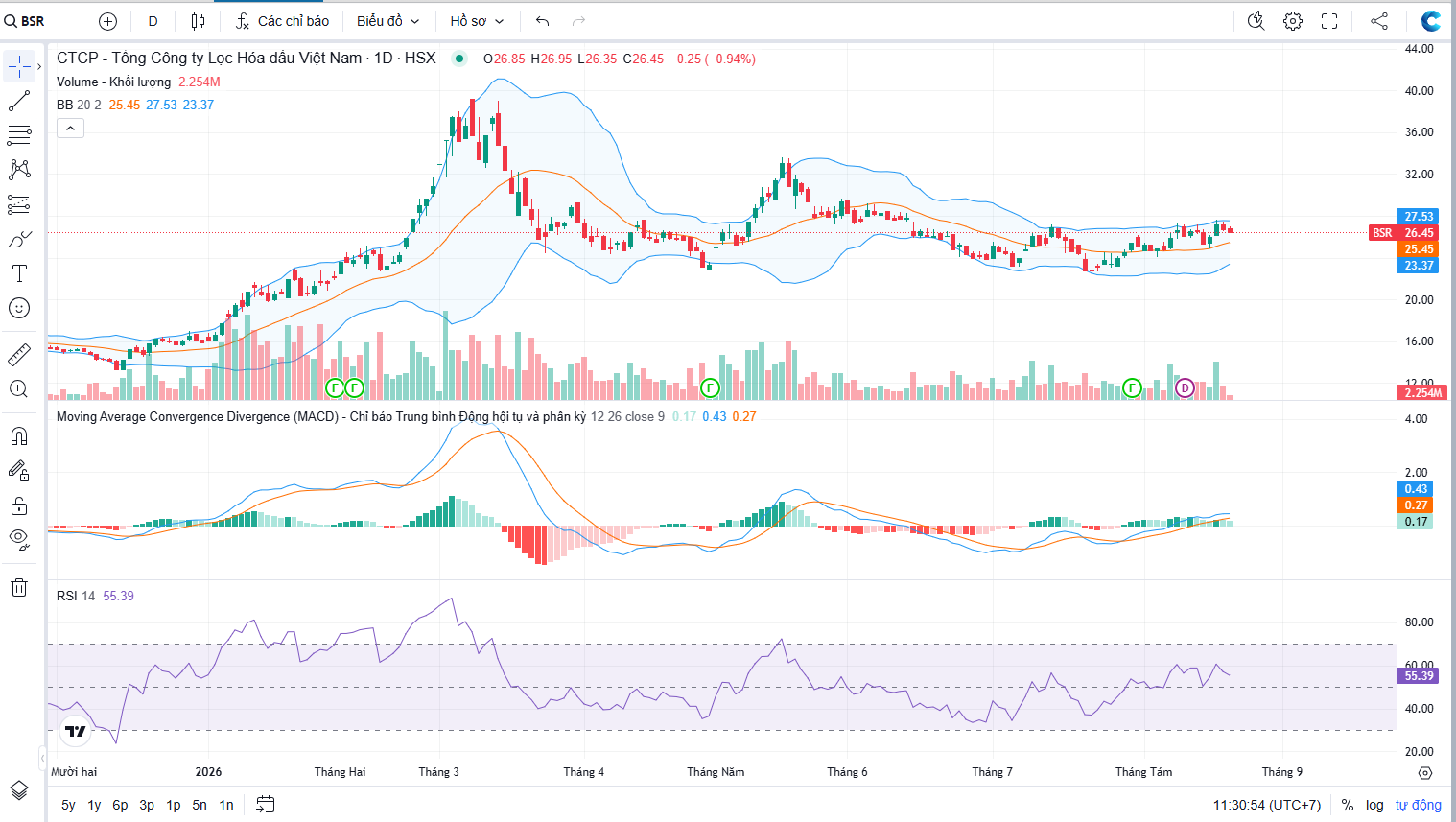The image size is (1456, 822).
Task: Select the 5n date range
Action: click(x=200, y=805)
